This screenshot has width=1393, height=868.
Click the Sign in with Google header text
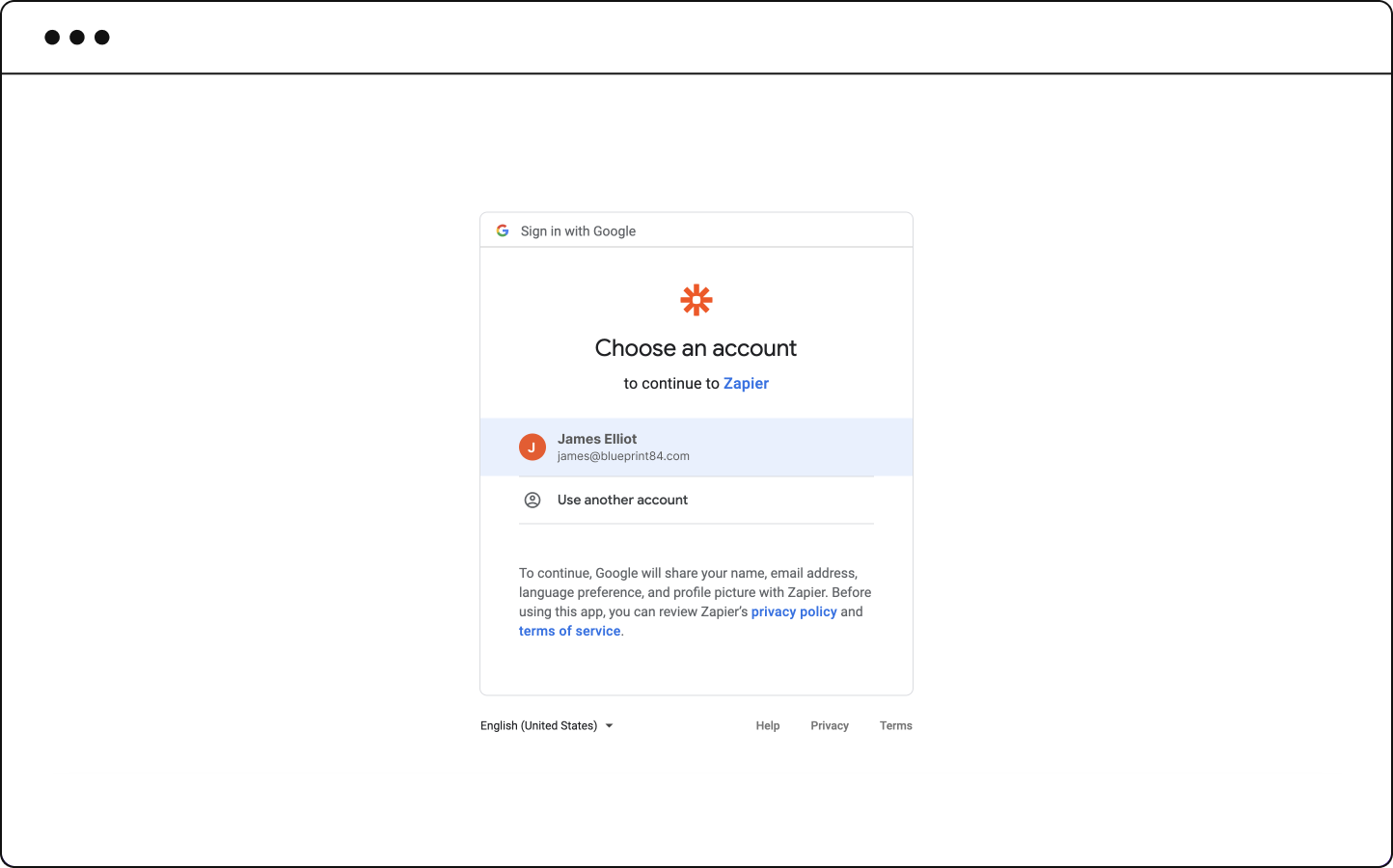point(578,231)
